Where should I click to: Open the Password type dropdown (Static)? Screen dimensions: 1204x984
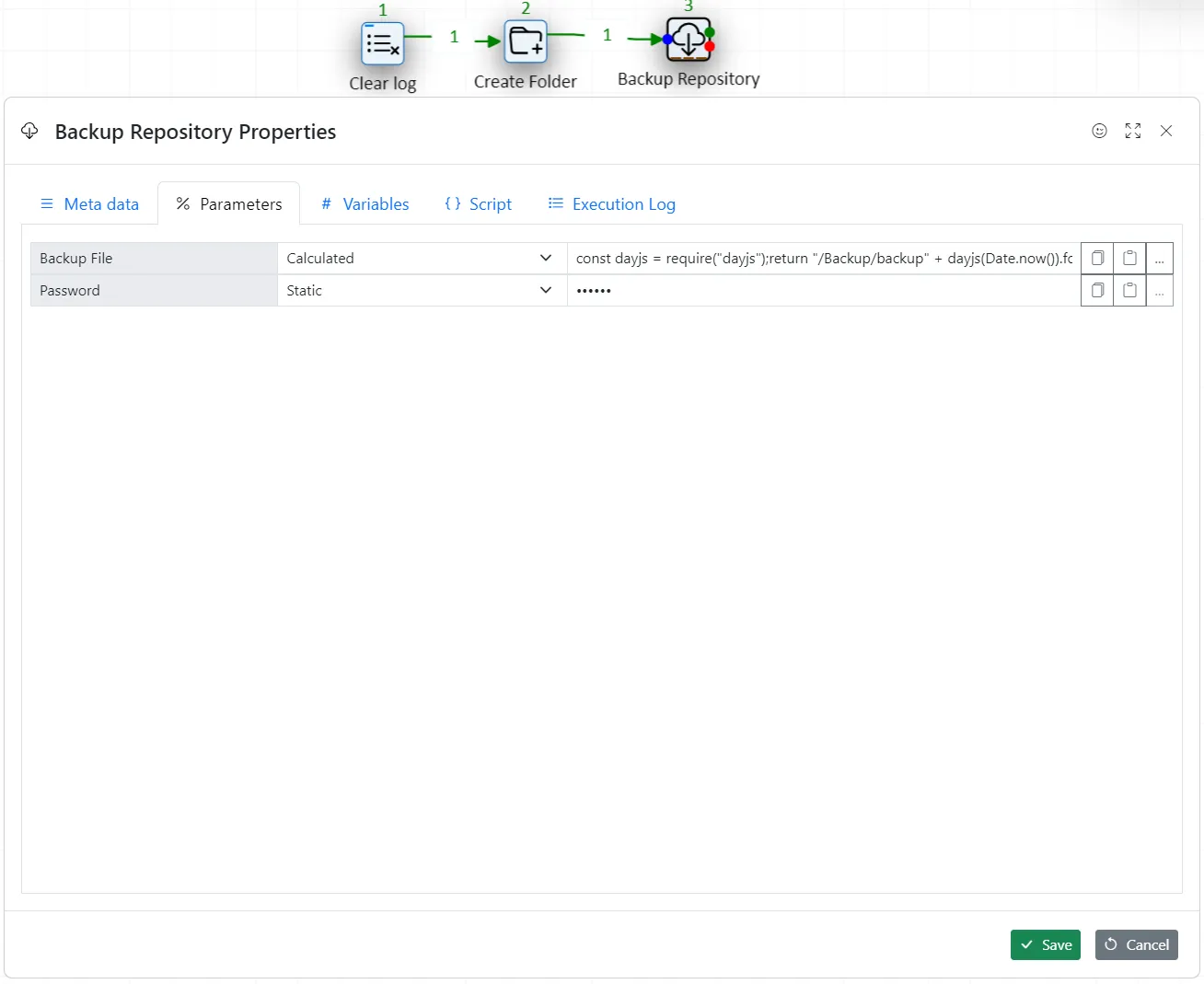click(x=422, y=291)
